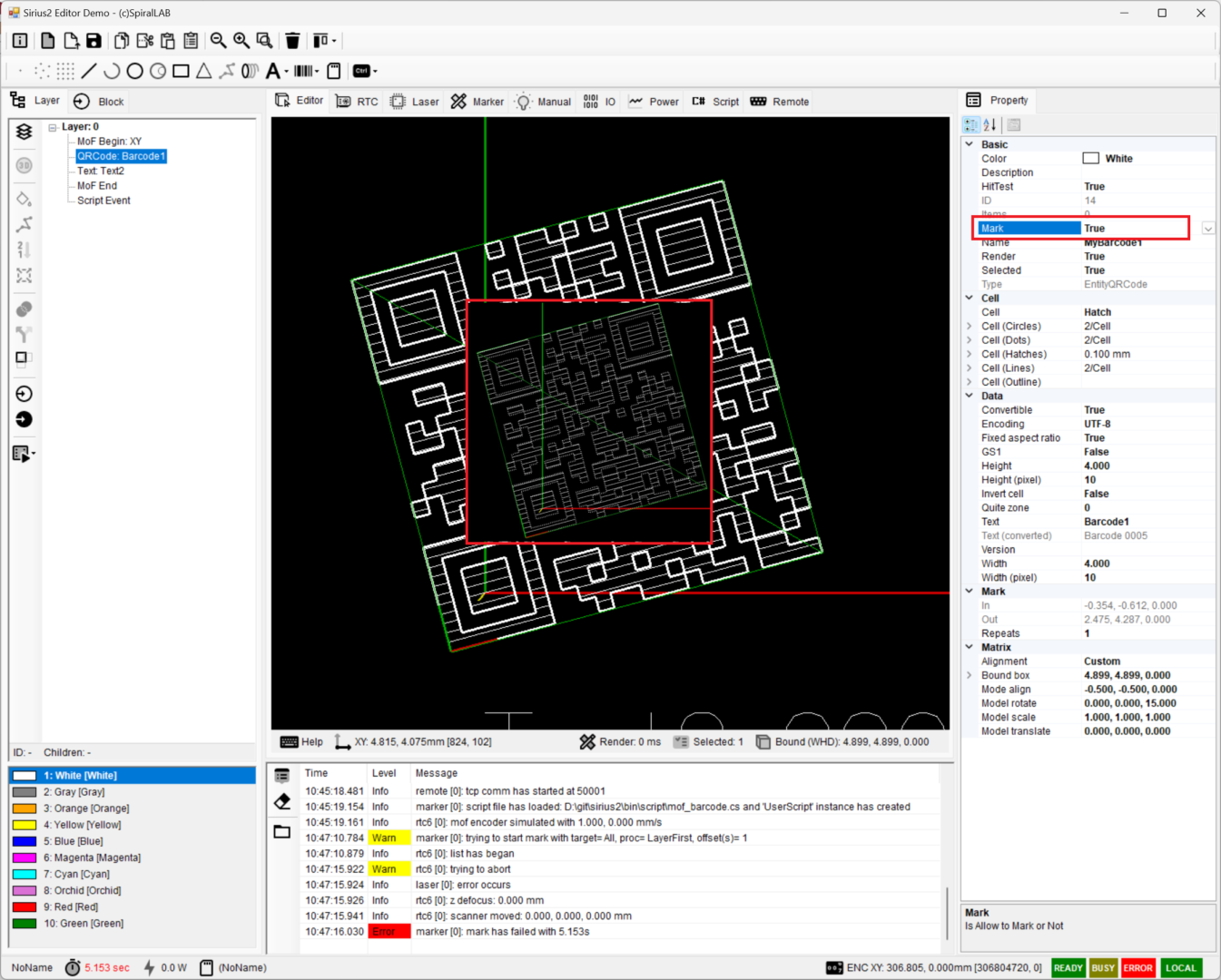
Task: Expand the Cell (Hatches) property
Action: click(970, 355)
